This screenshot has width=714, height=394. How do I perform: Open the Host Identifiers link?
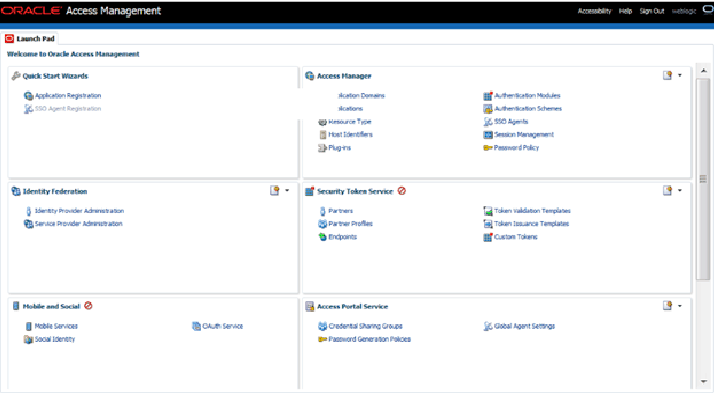pyautogui.click(x=350, y=135)
